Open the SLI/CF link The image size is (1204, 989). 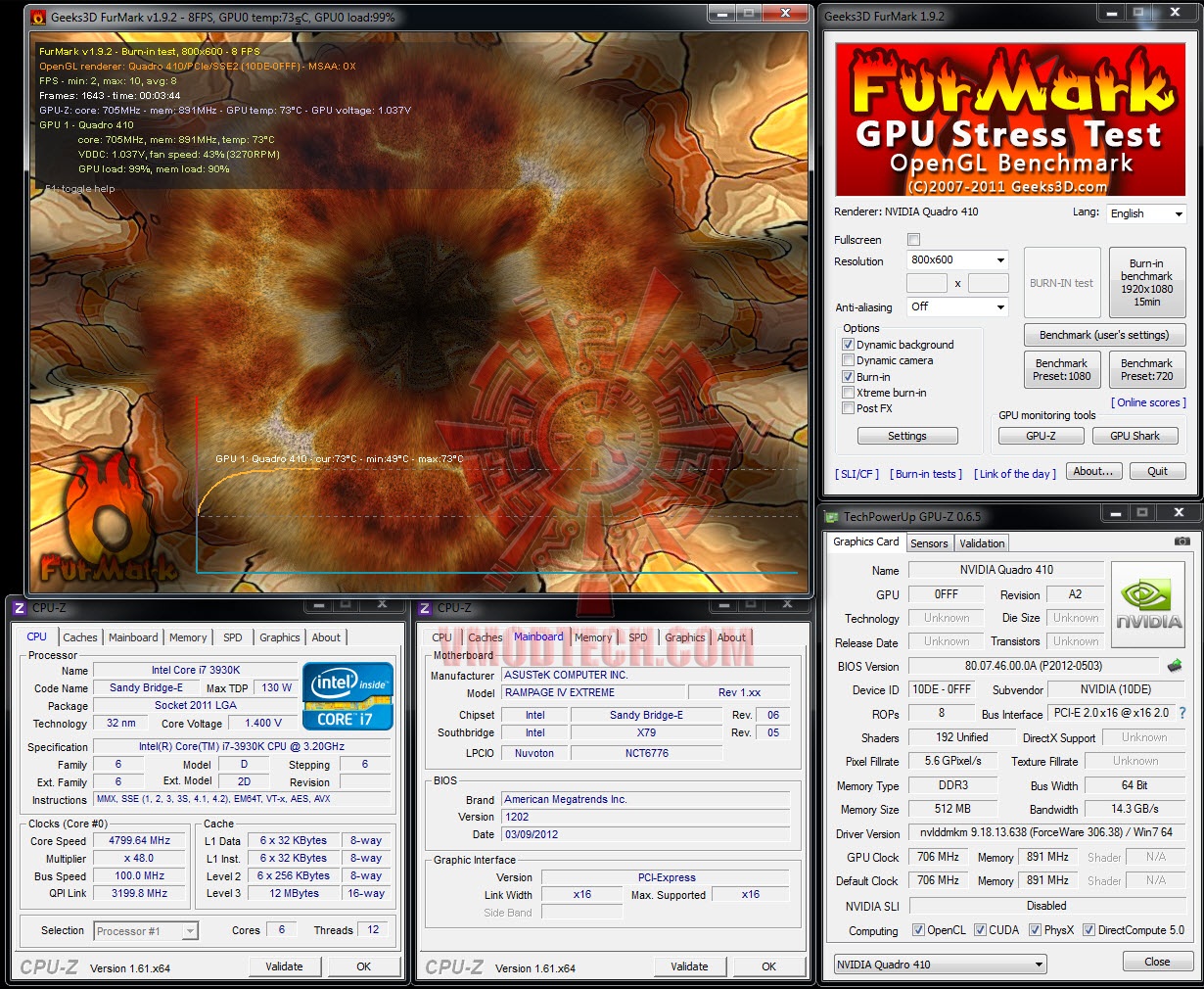pos(857,474)
